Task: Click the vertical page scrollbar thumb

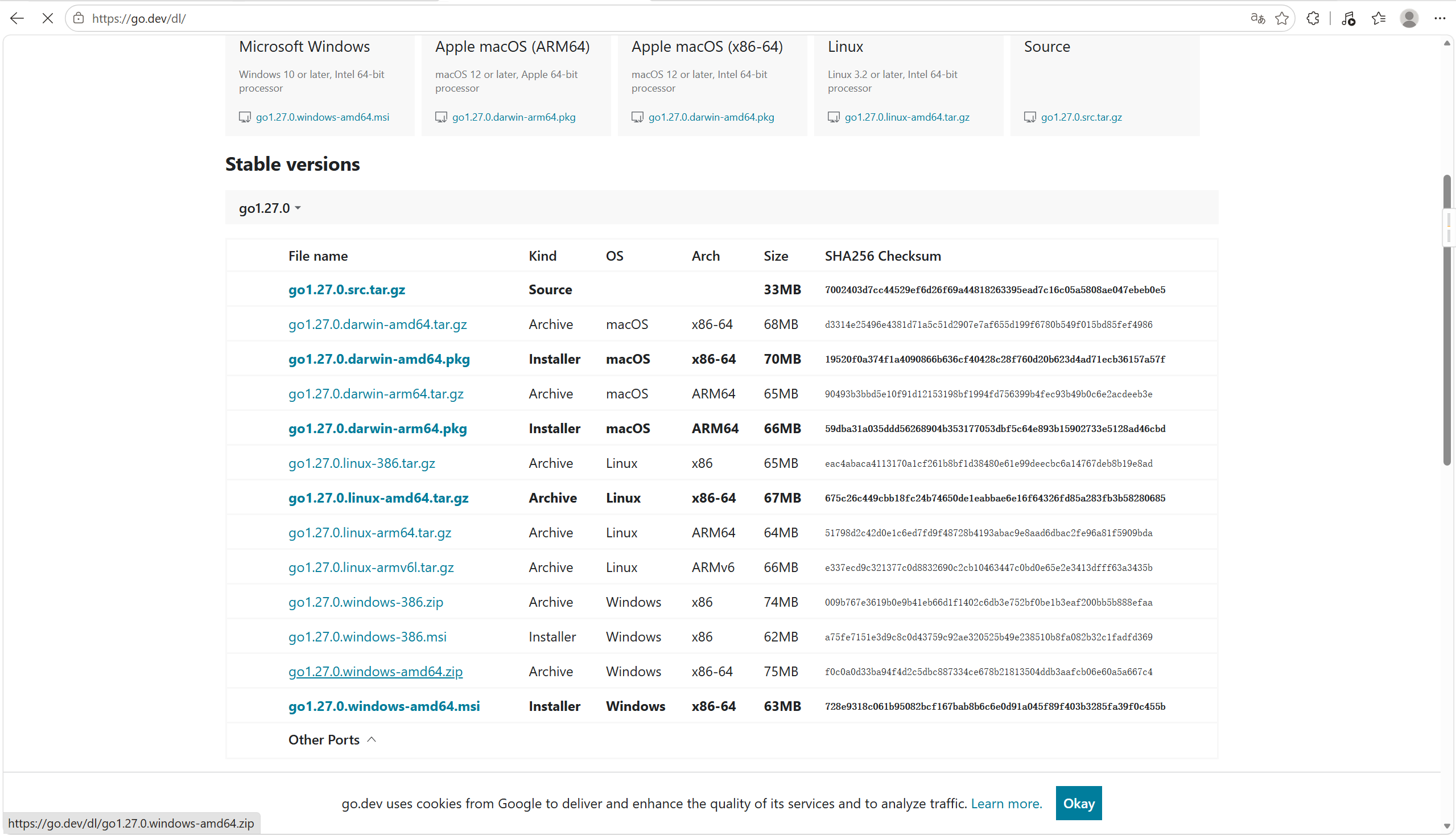Action: pos(1447,320)
